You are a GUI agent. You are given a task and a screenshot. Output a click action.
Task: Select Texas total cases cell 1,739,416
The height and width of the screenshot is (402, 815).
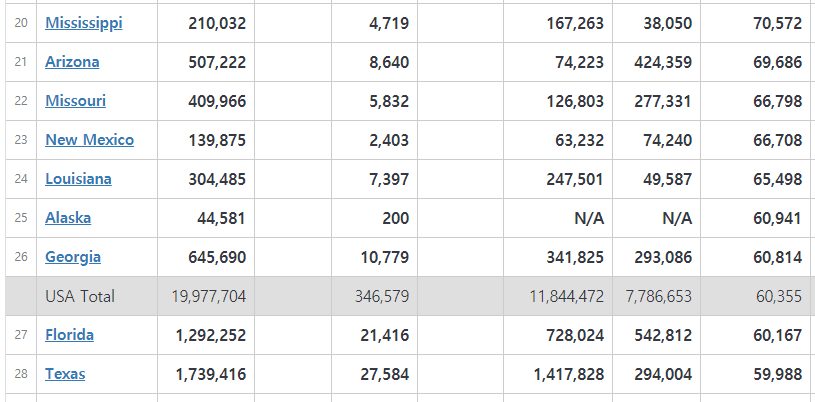(210, 374)
